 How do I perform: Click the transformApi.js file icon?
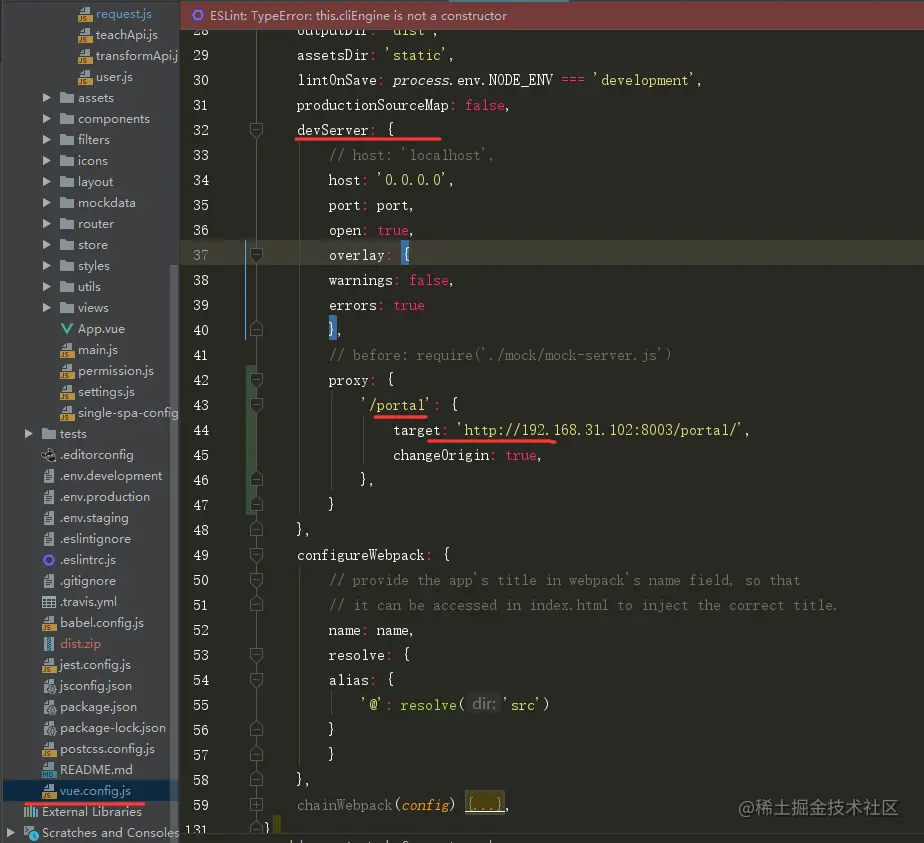(x=85, y=56)
